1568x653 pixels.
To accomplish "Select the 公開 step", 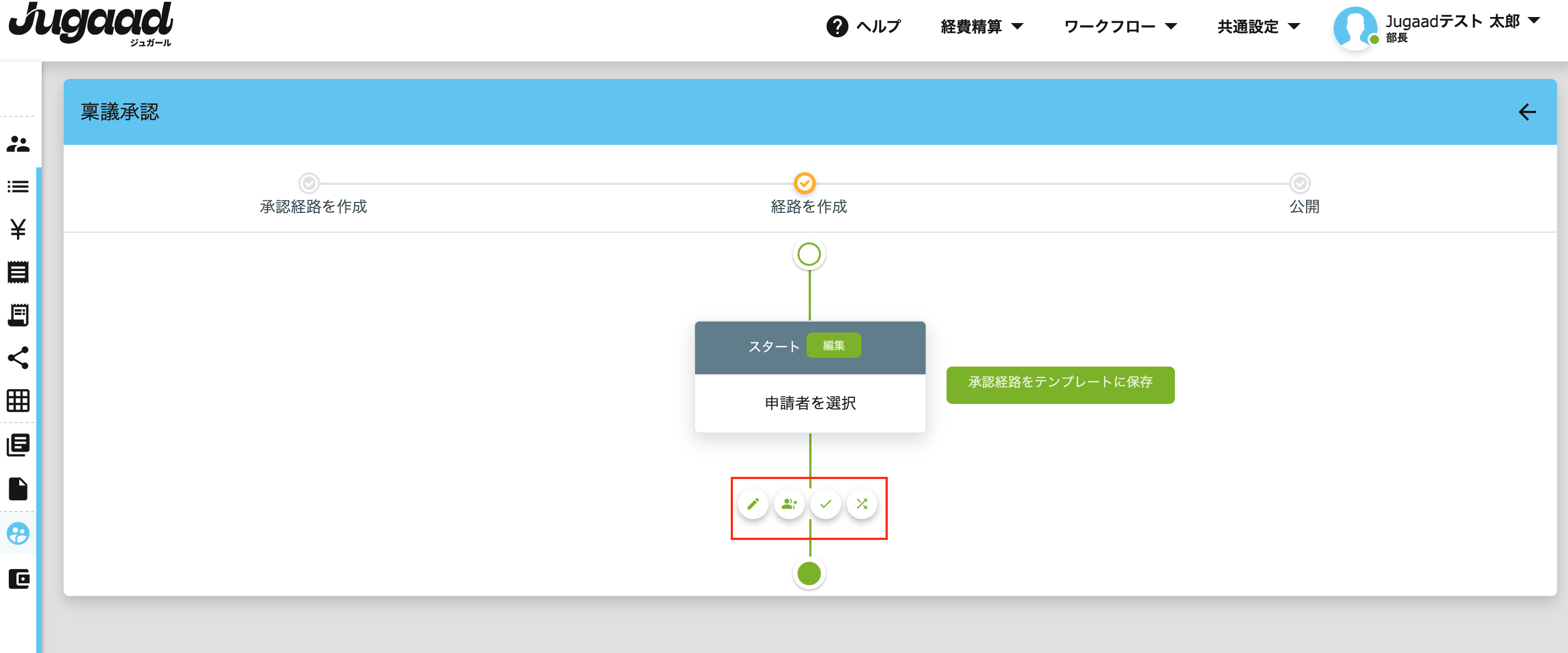I will tap(1303, 195).
